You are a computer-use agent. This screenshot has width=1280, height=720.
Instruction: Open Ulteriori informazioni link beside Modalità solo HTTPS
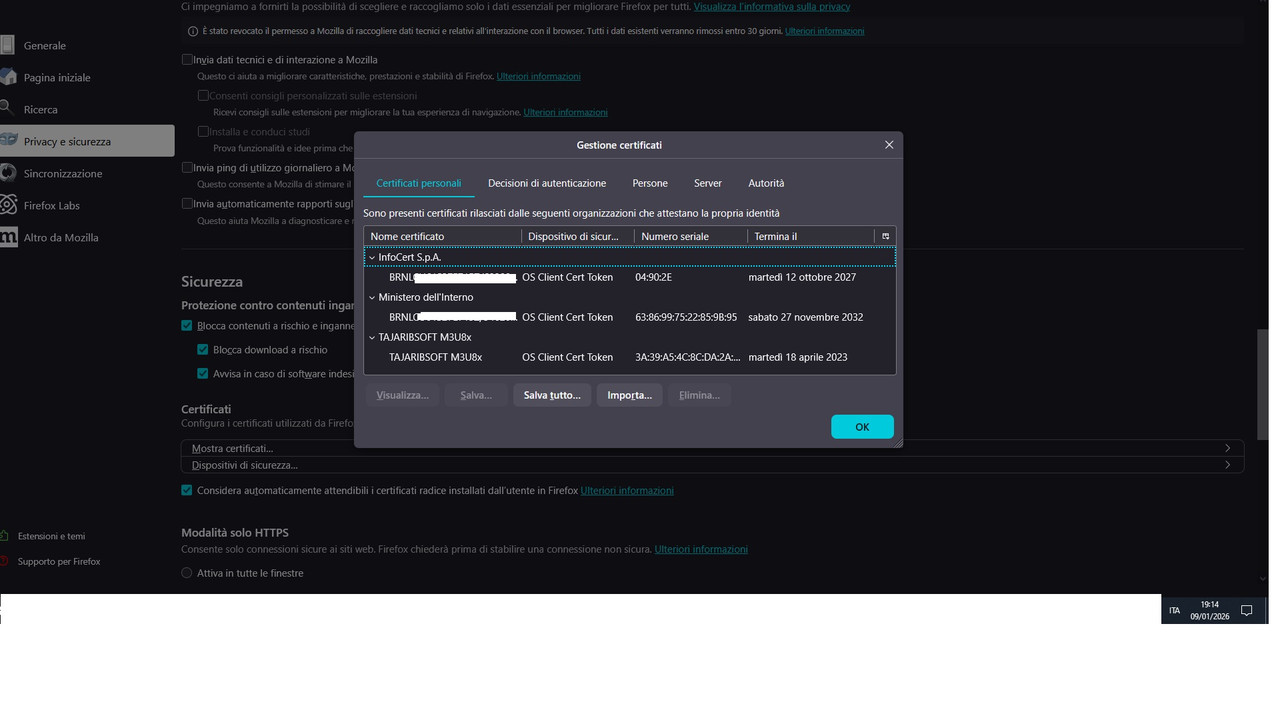point(701,549)
